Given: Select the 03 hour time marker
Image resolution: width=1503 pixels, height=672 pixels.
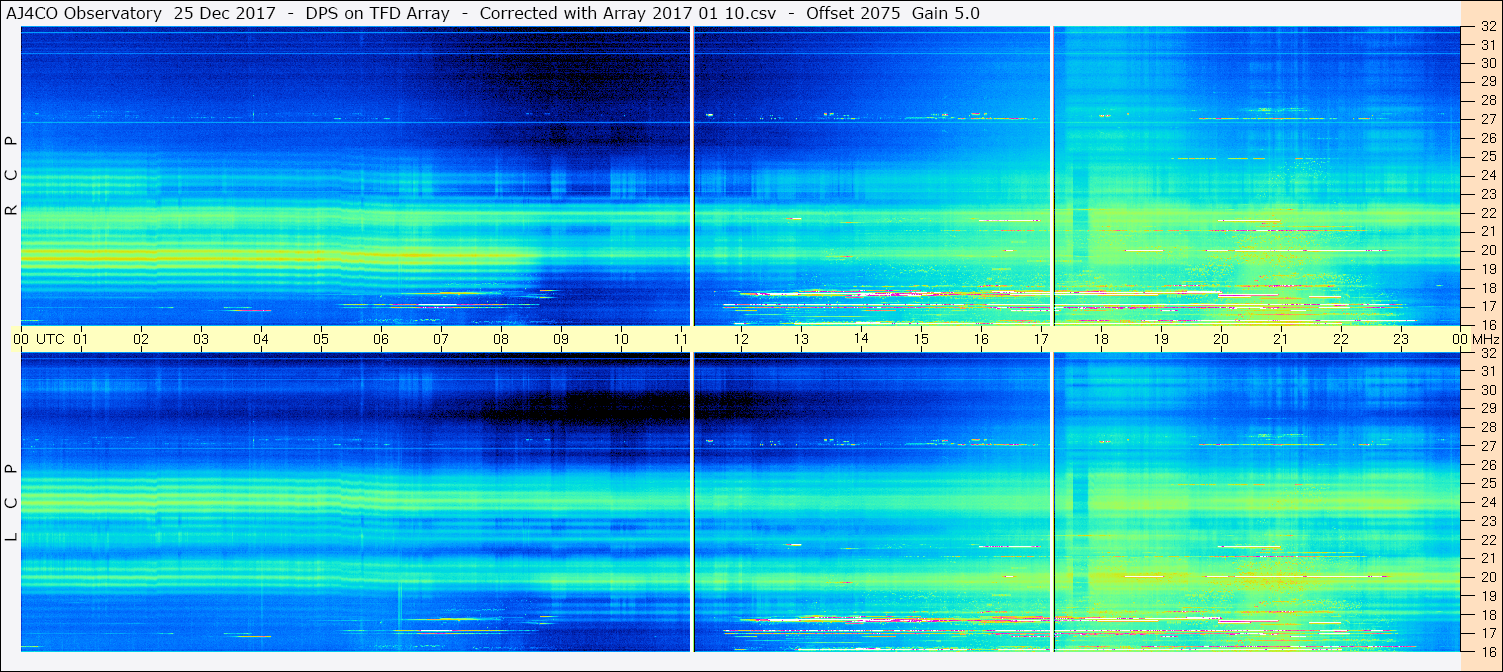Looking at the screenshot, I should pos(201,339).
